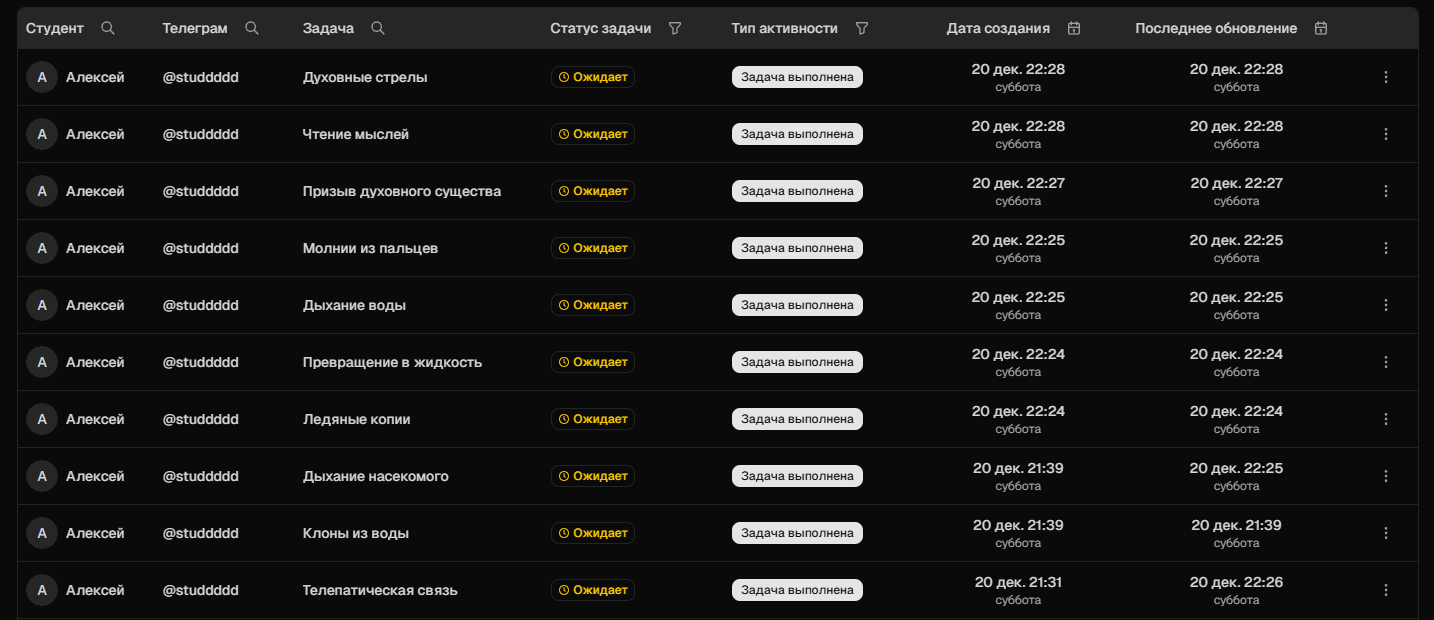This screenshot has height=620, width=1434.
Task: Click the @studdddd handle in Превращение в жидкость row
Action: [201, 362]
